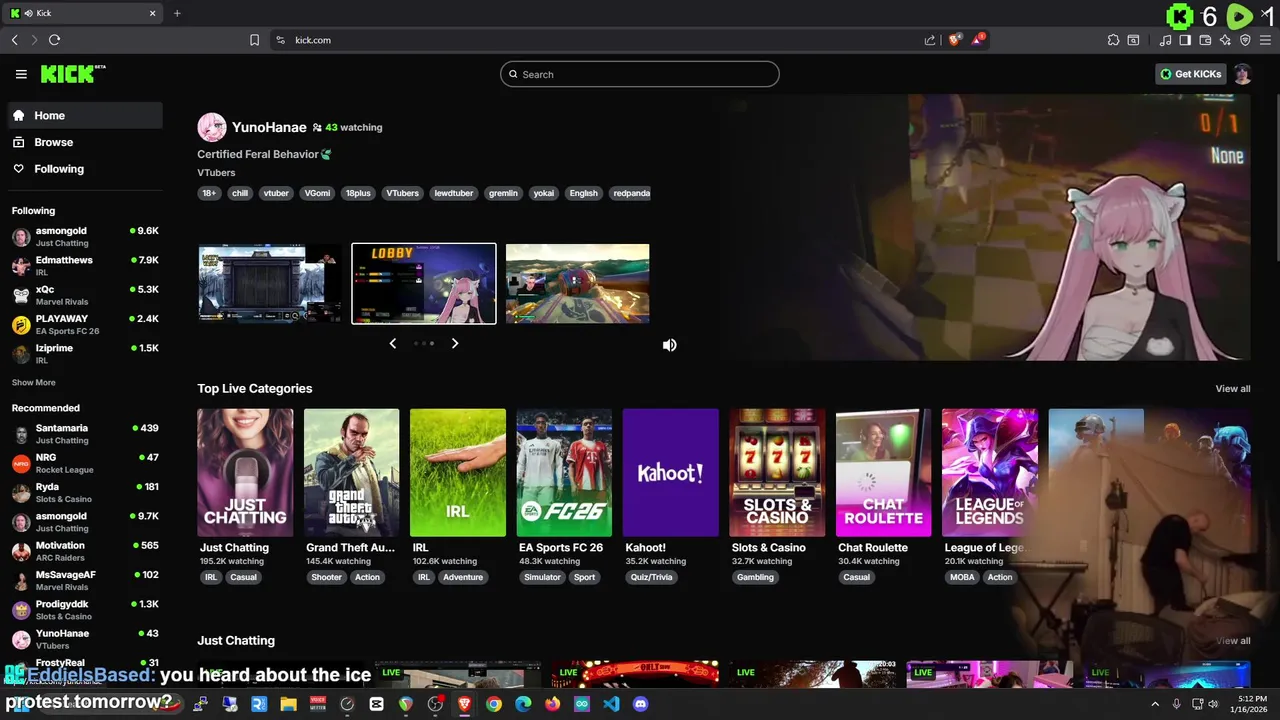Click the share page icon
1280x720 pixels.
930,40
